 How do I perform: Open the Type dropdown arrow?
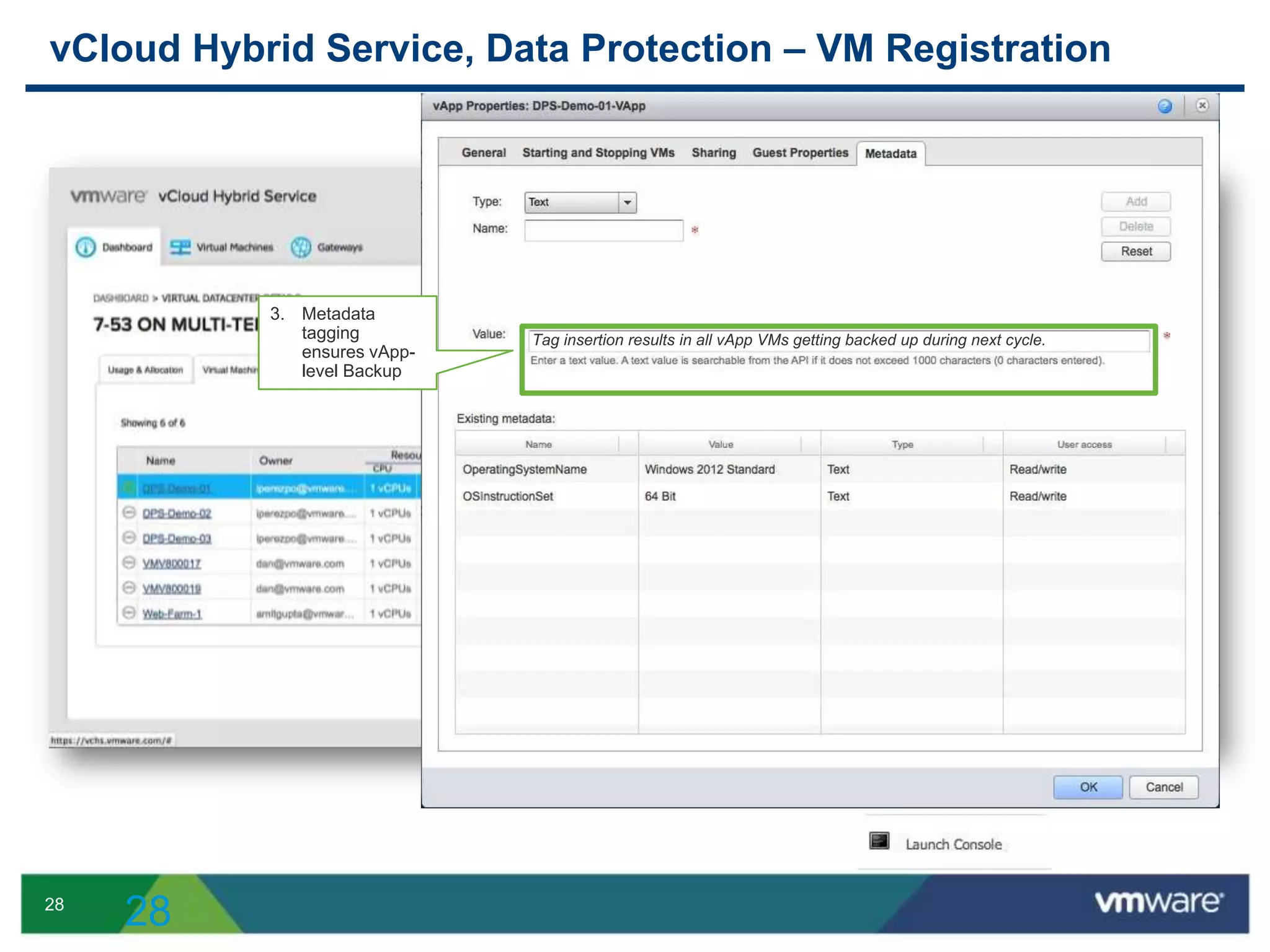(628, 203)
